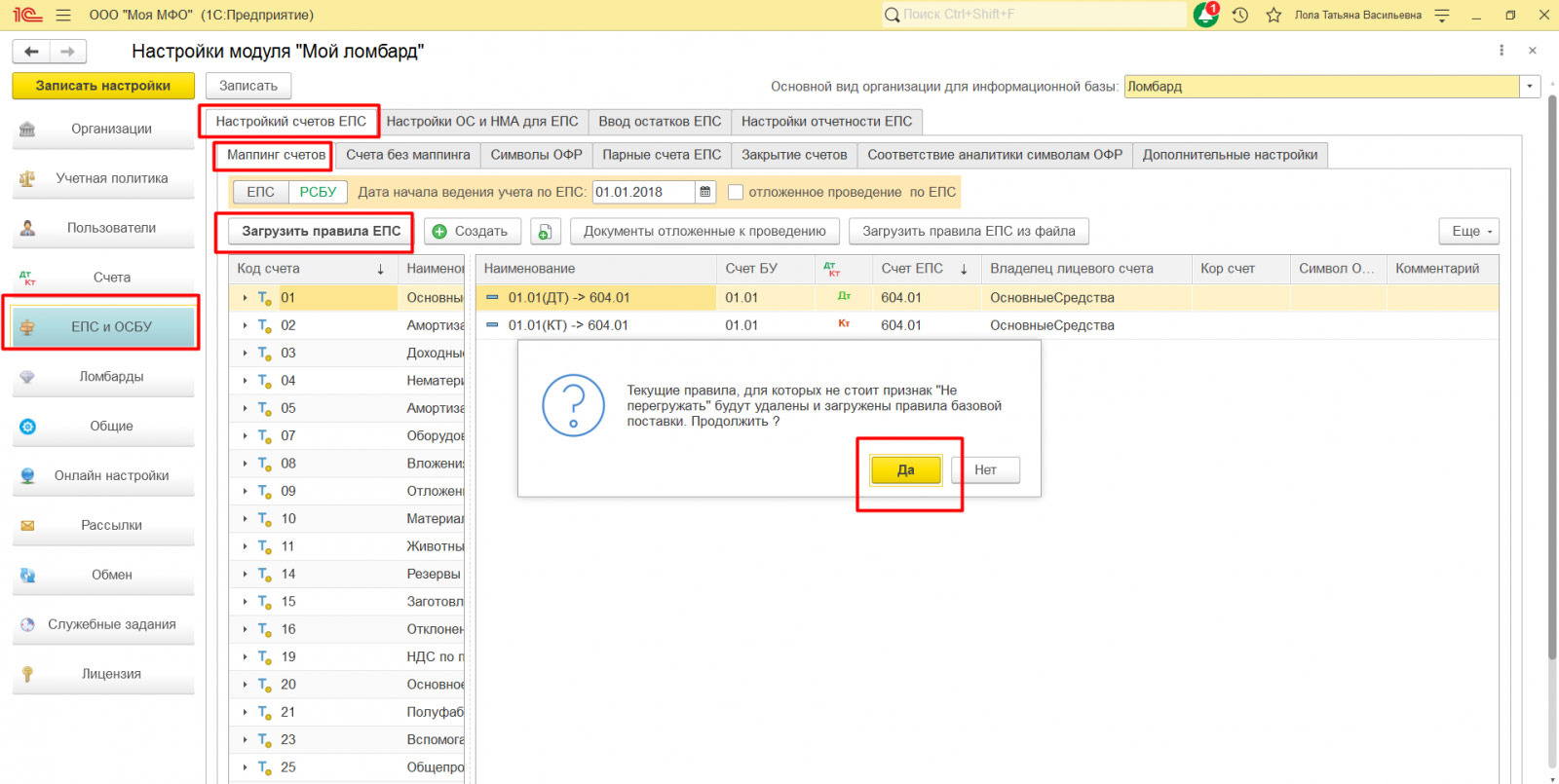This screenshot has width=1559, height=784.
Task: Open the Настройки ОС и НМА для ЕПС tab
Action: coord(482,122)
